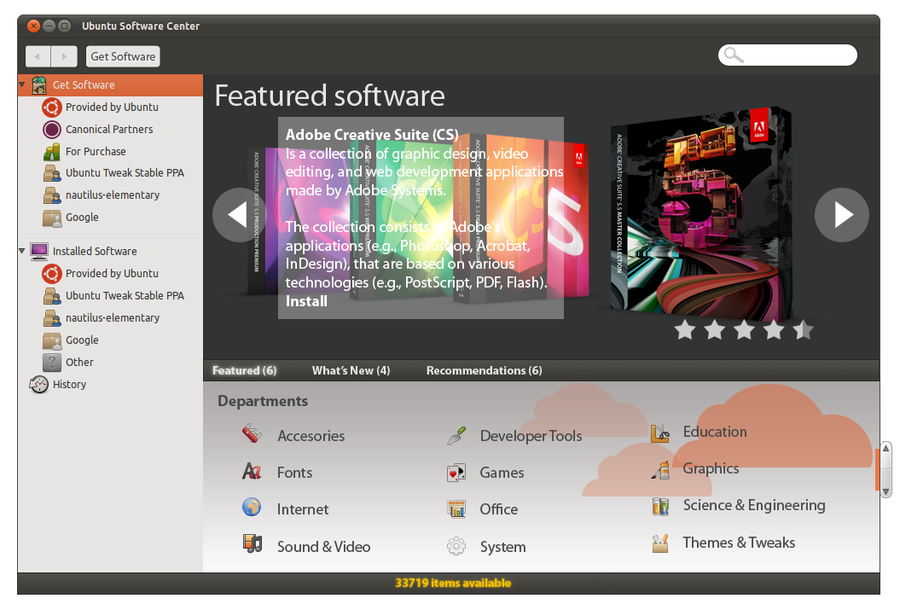
Task: Click the For Purchase coins icon
Action: coord(52,151)
